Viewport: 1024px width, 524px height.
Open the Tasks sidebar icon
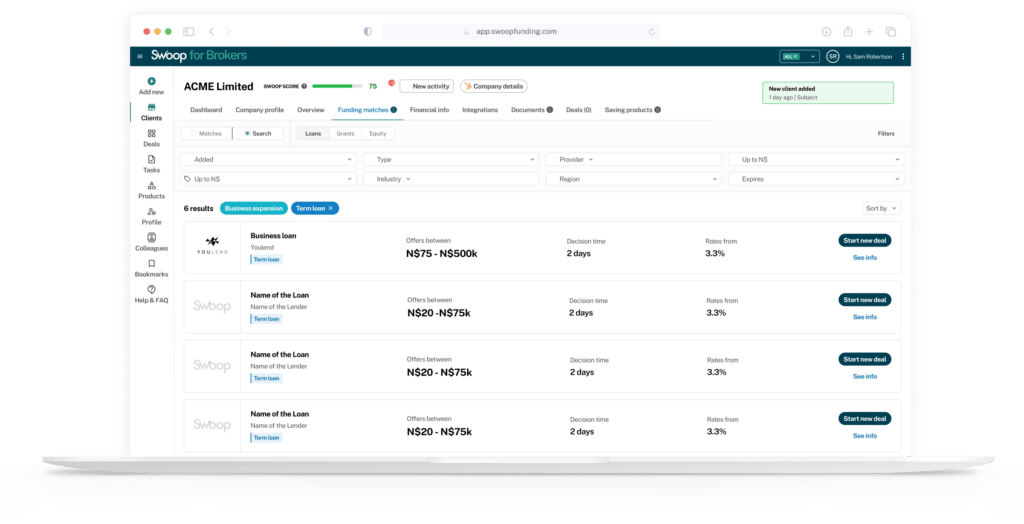tap(152, 159)
